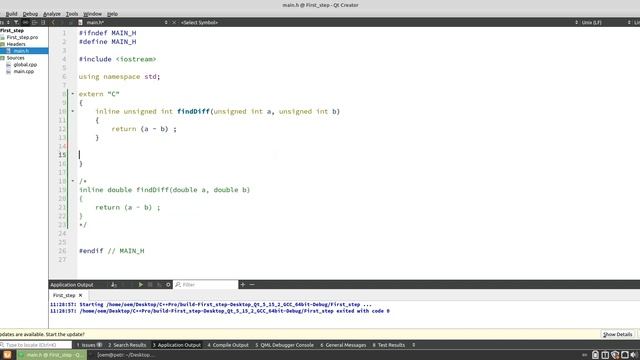Open the 2 Search Results pane

(127, 345)
